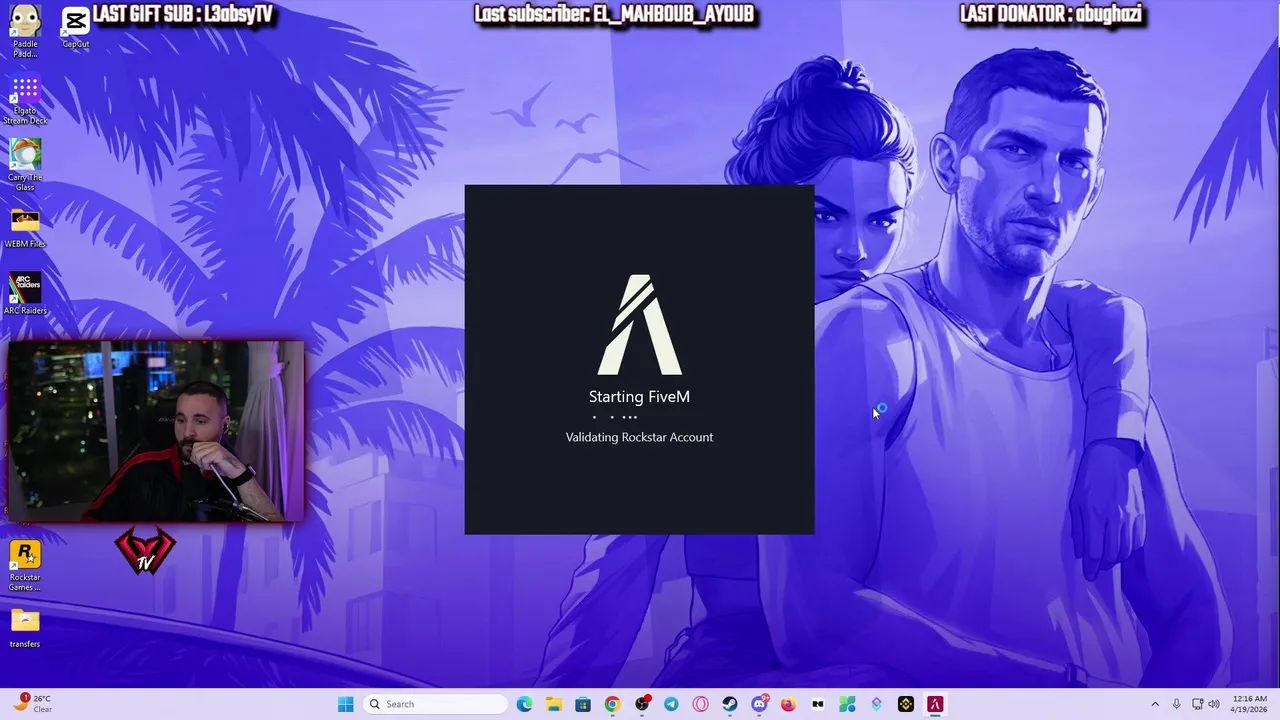Open volume control in system tray
1280x720 pixels.
point(1214,704)
